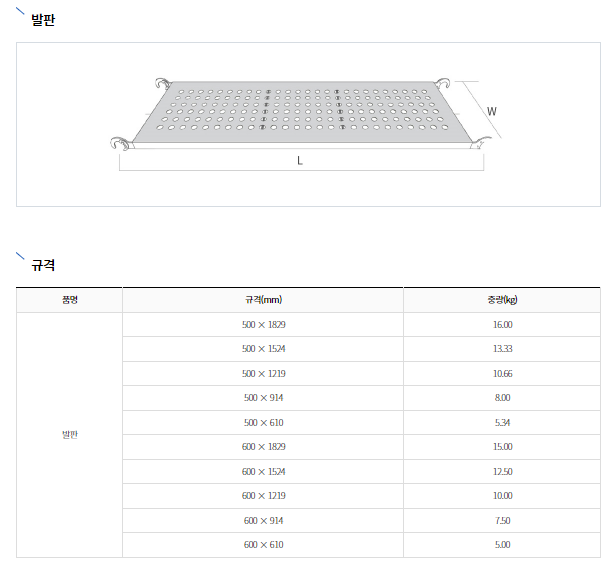Click the bottom-right hook of the plank

[480, 143]
